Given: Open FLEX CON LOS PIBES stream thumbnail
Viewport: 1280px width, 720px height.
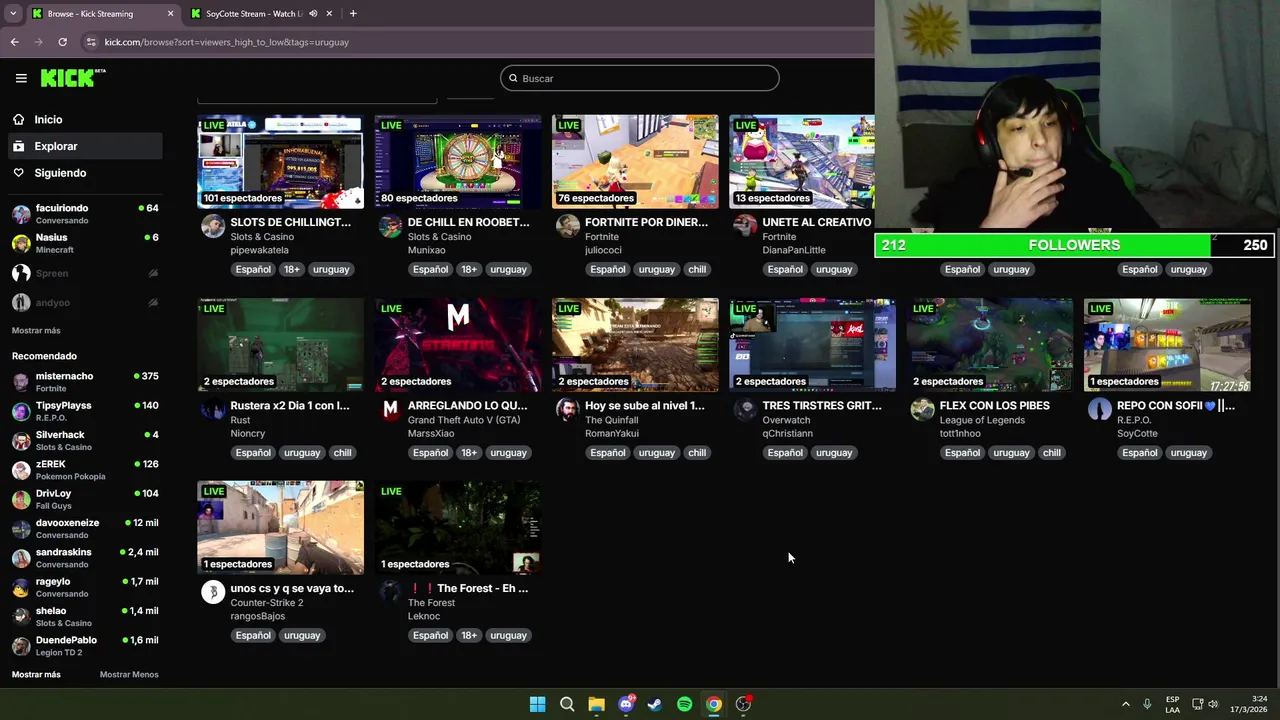Looking at the screenshot, I should 990,344.
